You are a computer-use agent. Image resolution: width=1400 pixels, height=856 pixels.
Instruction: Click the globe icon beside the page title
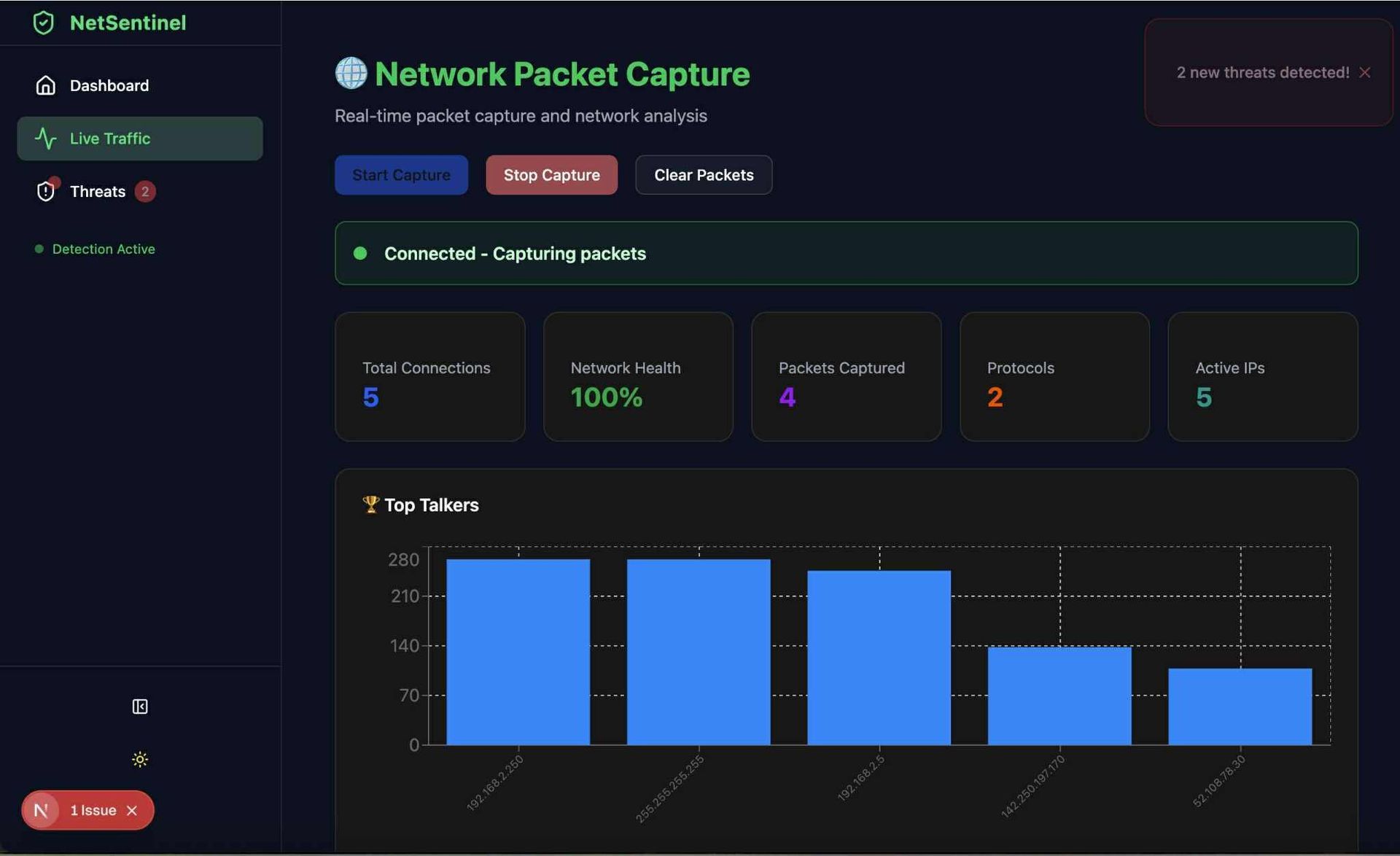(351, 74)
